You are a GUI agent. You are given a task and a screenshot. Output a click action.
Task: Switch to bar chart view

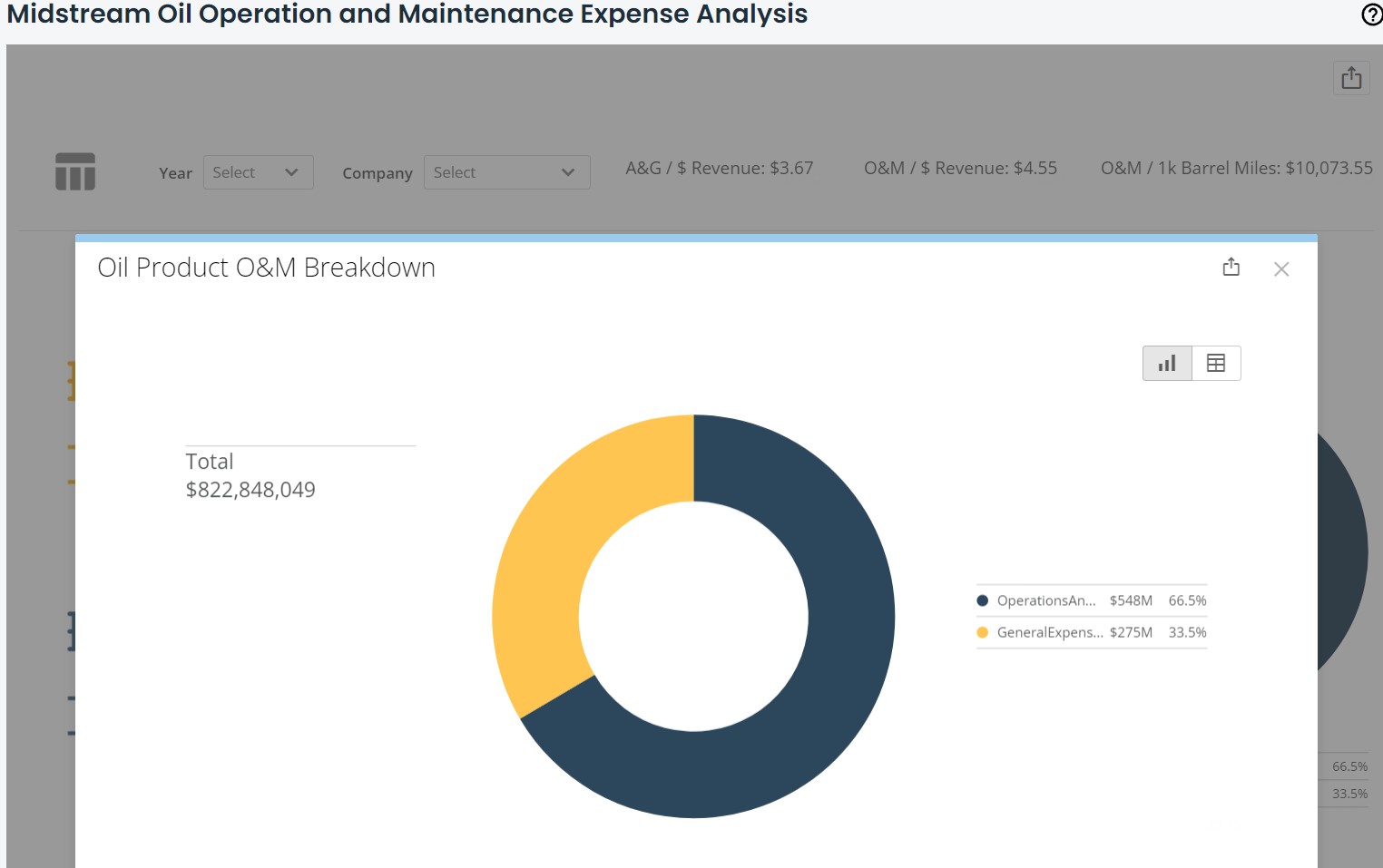1167,364
